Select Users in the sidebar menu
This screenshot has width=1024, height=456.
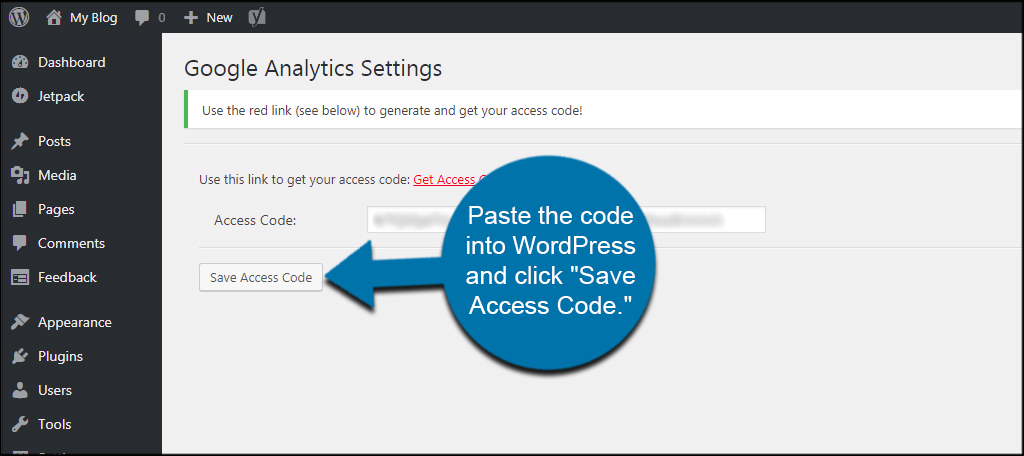55,390
